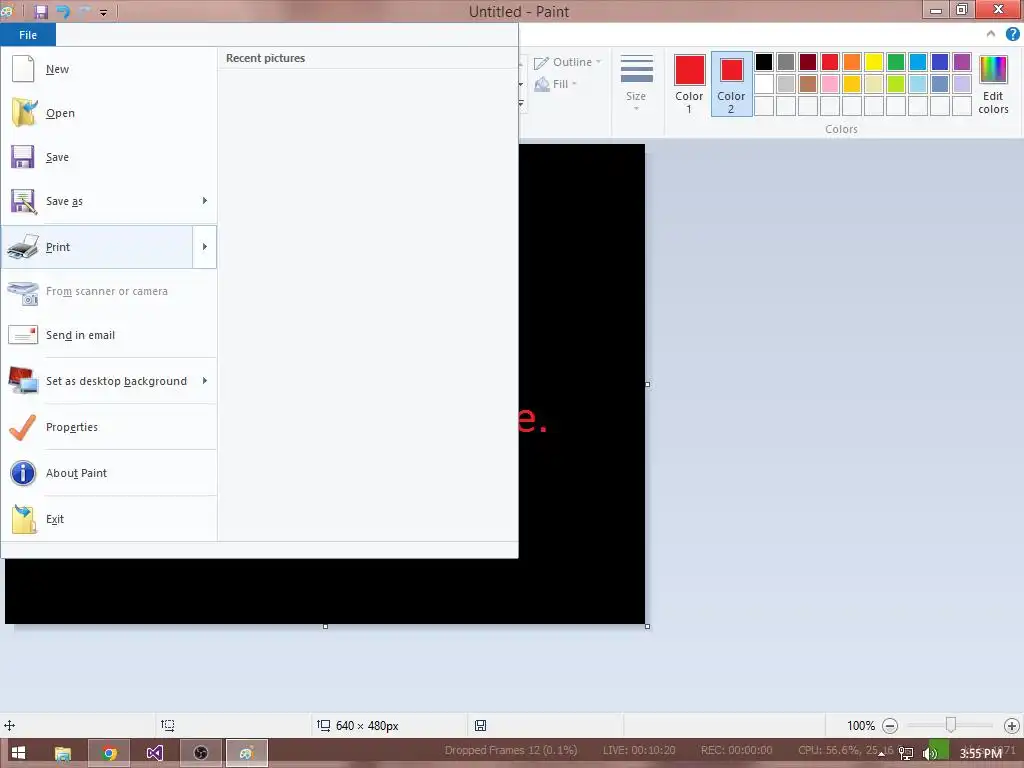1024x768 pixels.
Task: Click the volume speaker tray icon
Action: pyautogui.click(x=930, y=754)
